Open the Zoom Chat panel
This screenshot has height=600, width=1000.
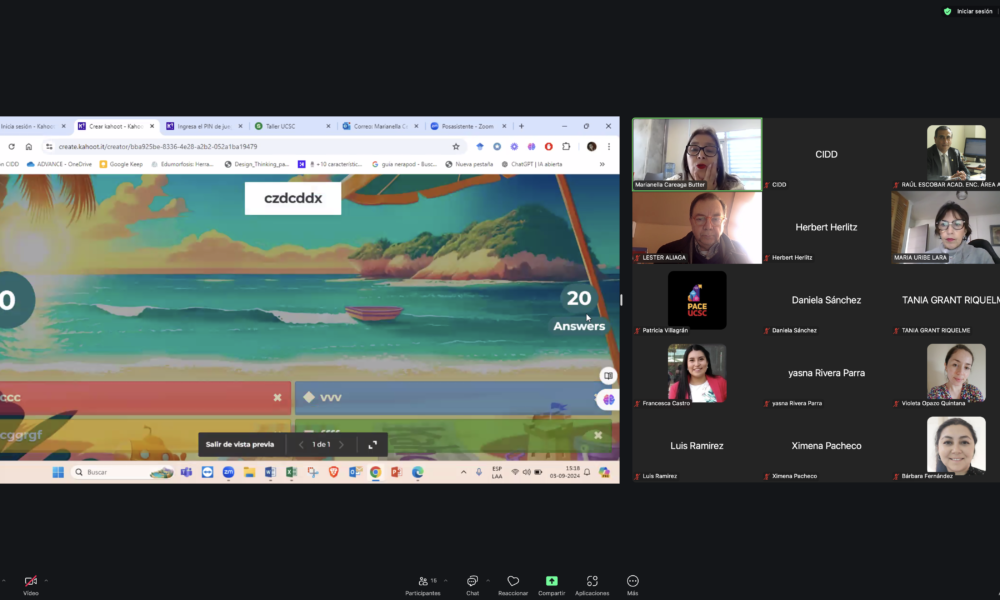(472, 585)
